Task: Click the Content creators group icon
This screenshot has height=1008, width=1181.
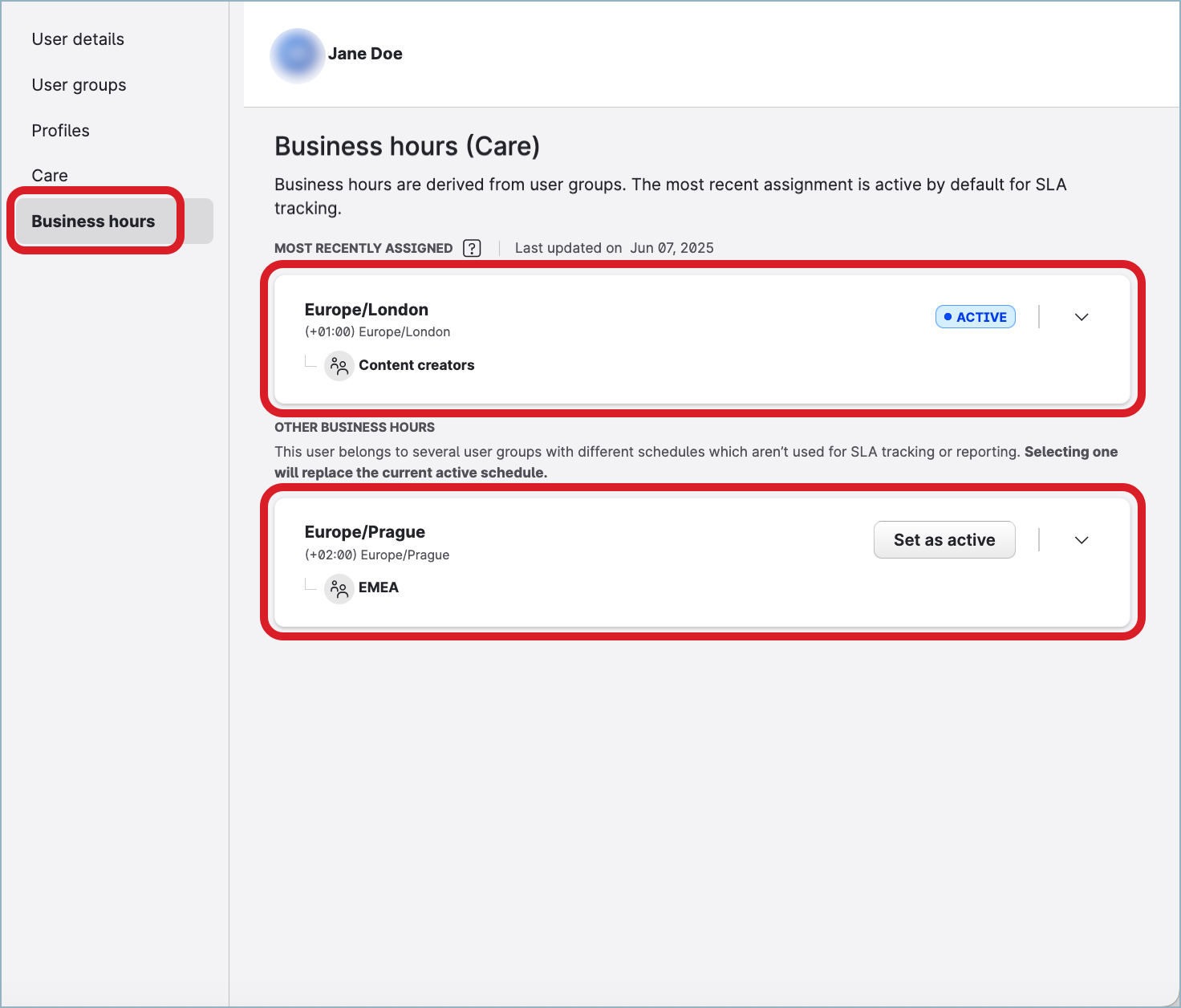Action: coord(339,366)
